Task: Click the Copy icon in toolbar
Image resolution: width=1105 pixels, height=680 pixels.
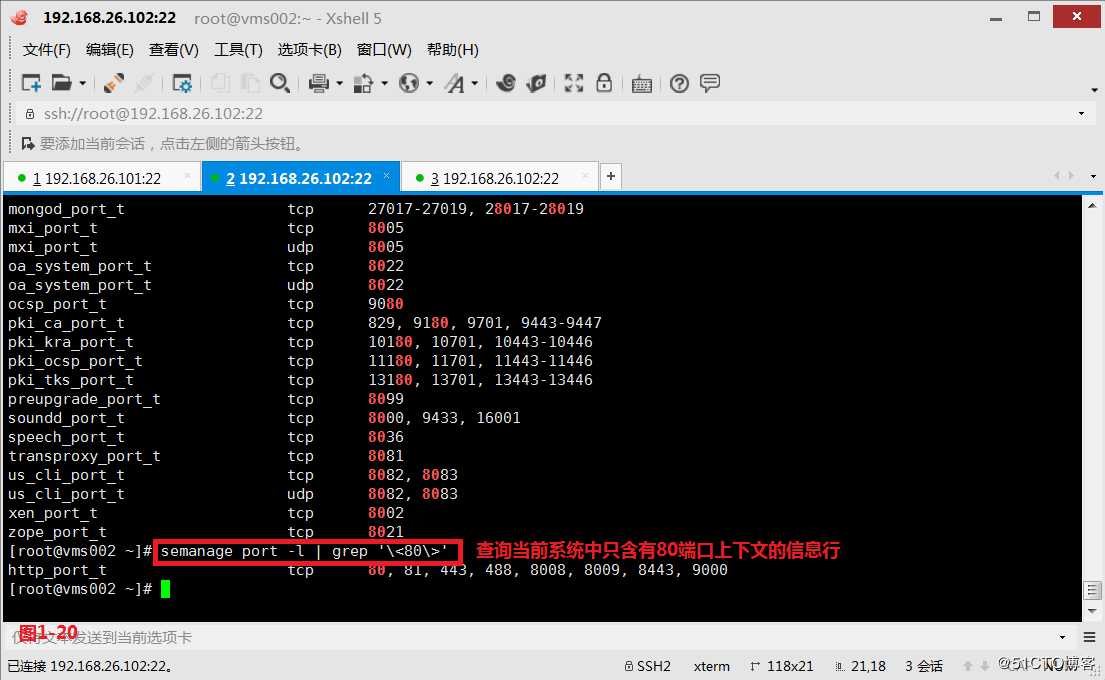Action: pos(220,83)
